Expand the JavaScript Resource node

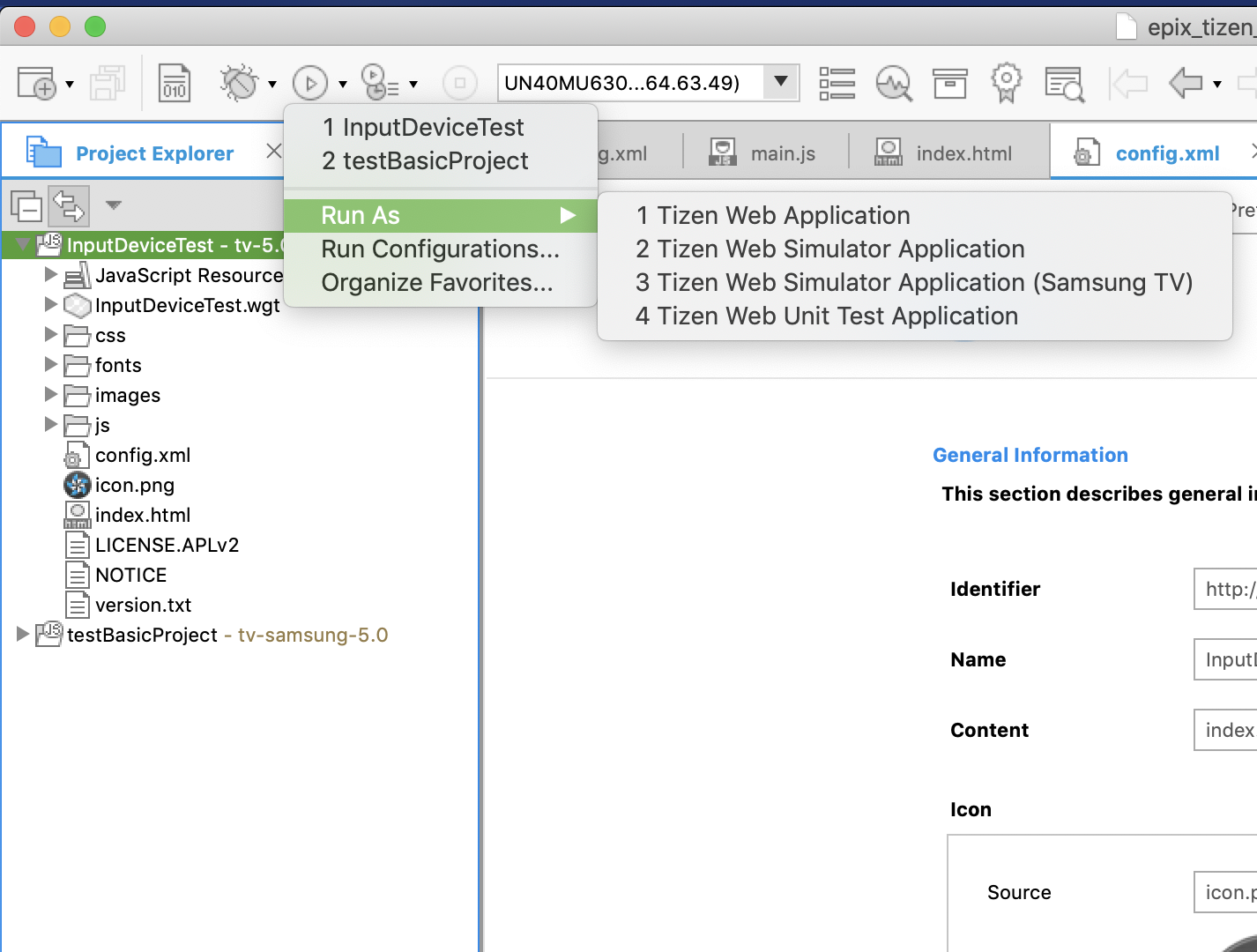(51, 274)
